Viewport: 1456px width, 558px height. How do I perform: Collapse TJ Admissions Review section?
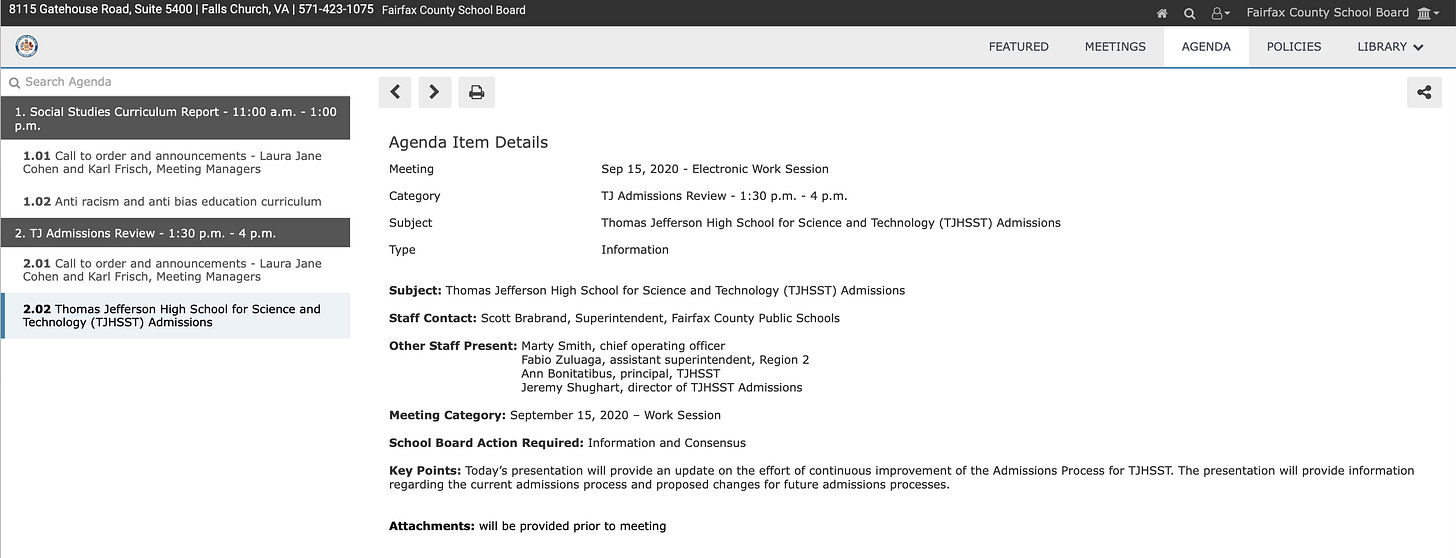click(x=175, y=233)
